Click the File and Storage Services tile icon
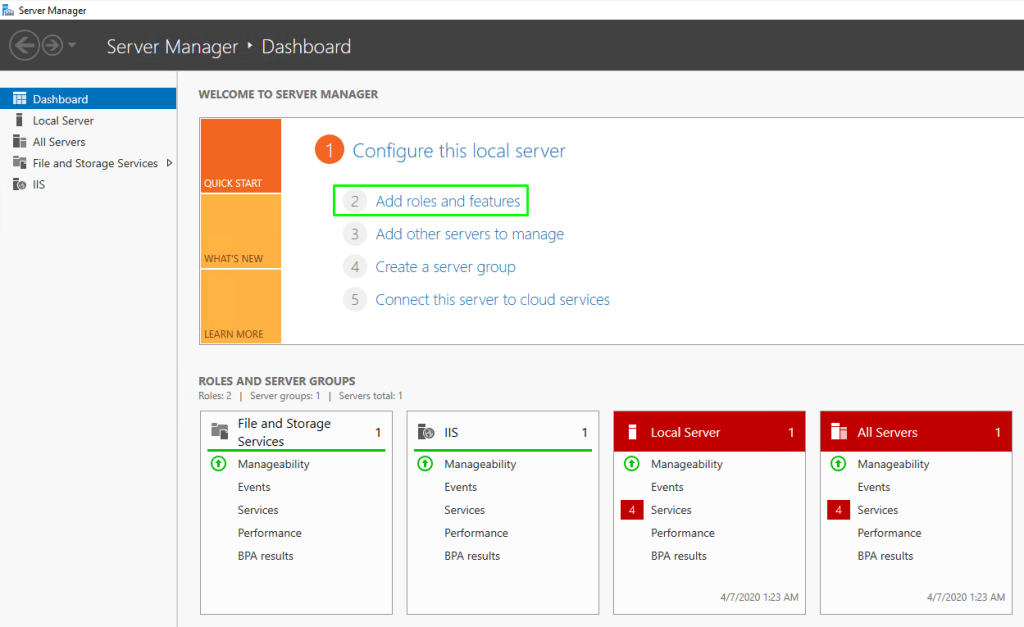The height and width of the screenshot is (627, 1024). click(220, 432)
